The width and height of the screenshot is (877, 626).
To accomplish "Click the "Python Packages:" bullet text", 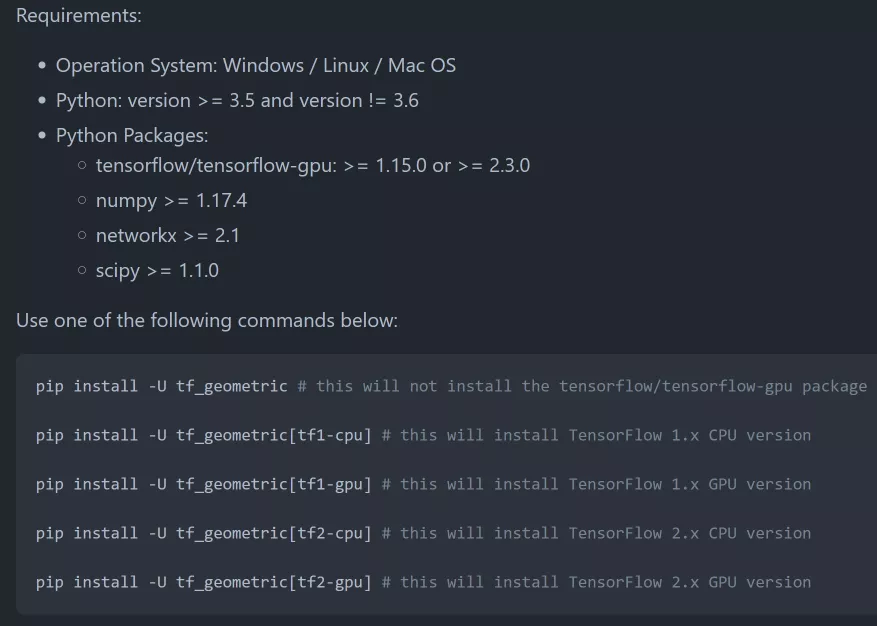I will tap(132, 135).
